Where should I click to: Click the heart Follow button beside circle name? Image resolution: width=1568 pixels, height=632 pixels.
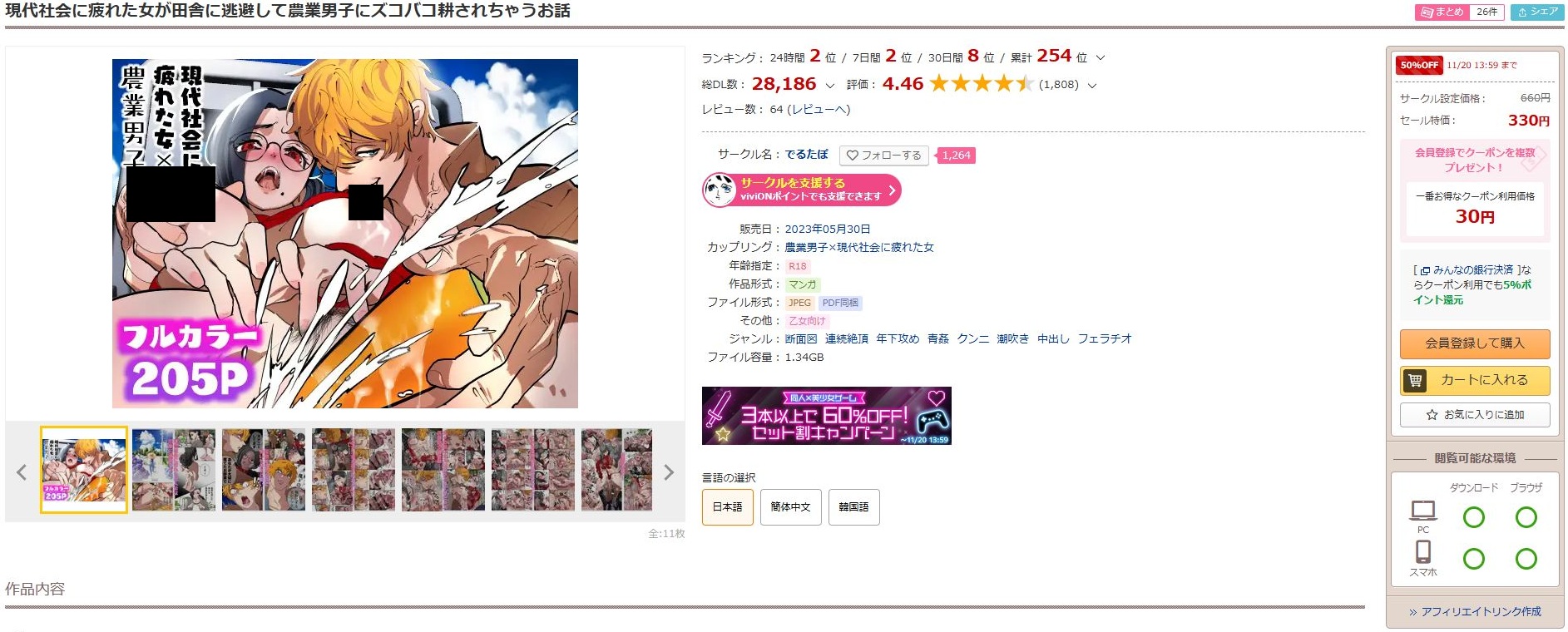point(883,156)
